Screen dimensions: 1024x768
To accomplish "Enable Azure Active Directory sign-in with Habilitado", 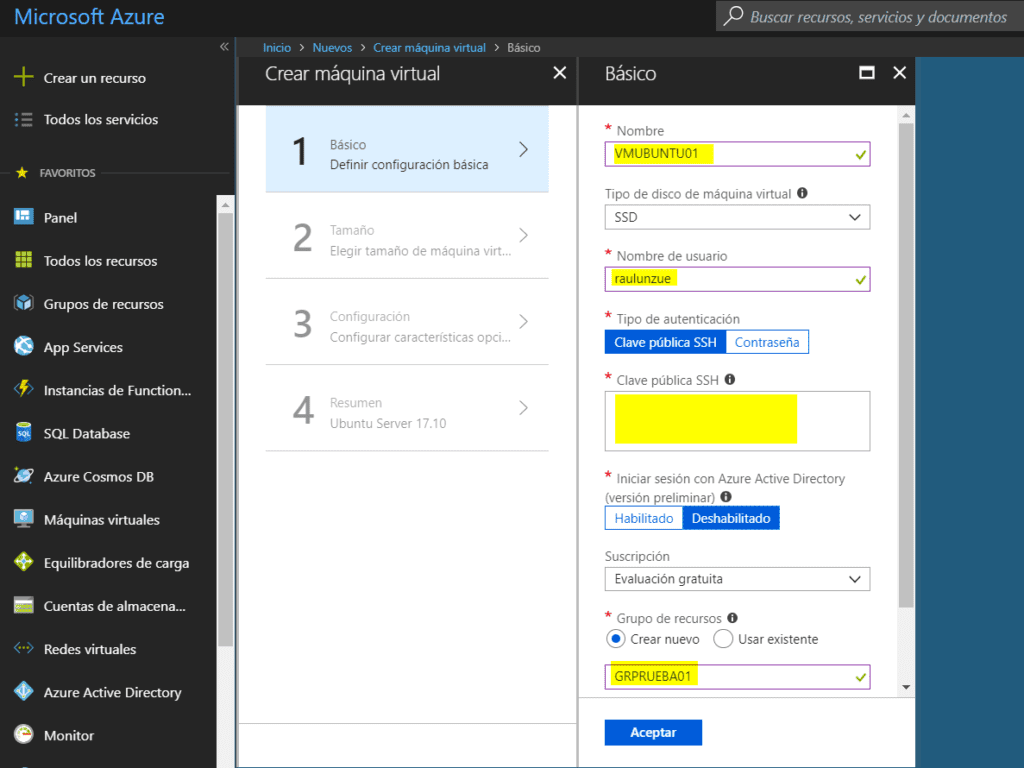I will (x=643, y=517).
